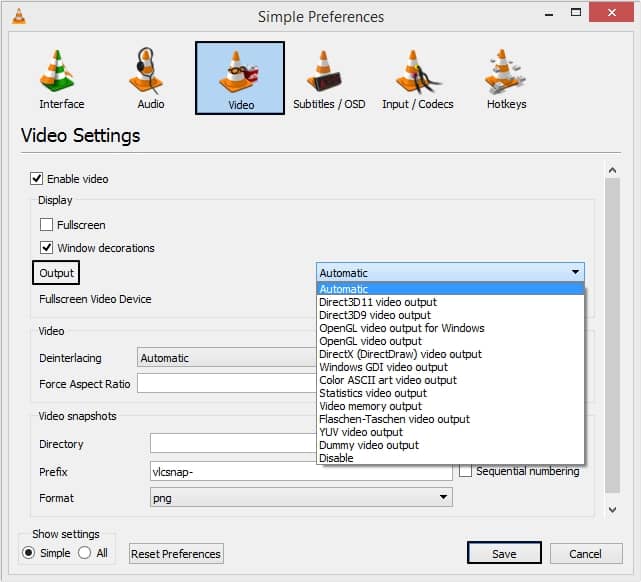Choose Statistics video output
The height and width of the screenshot is (582, 641).
point(450,393)
